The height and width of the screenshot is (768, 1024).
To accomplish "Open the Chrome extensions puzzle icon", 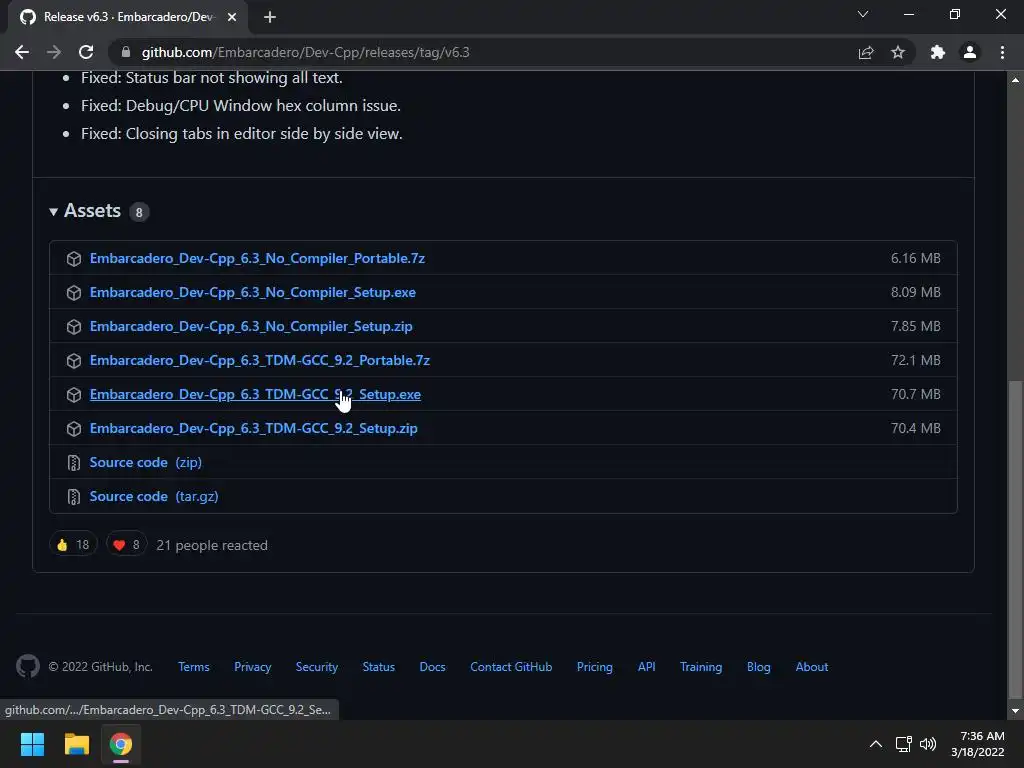I will pyautogui.click(x=938, y=52).
